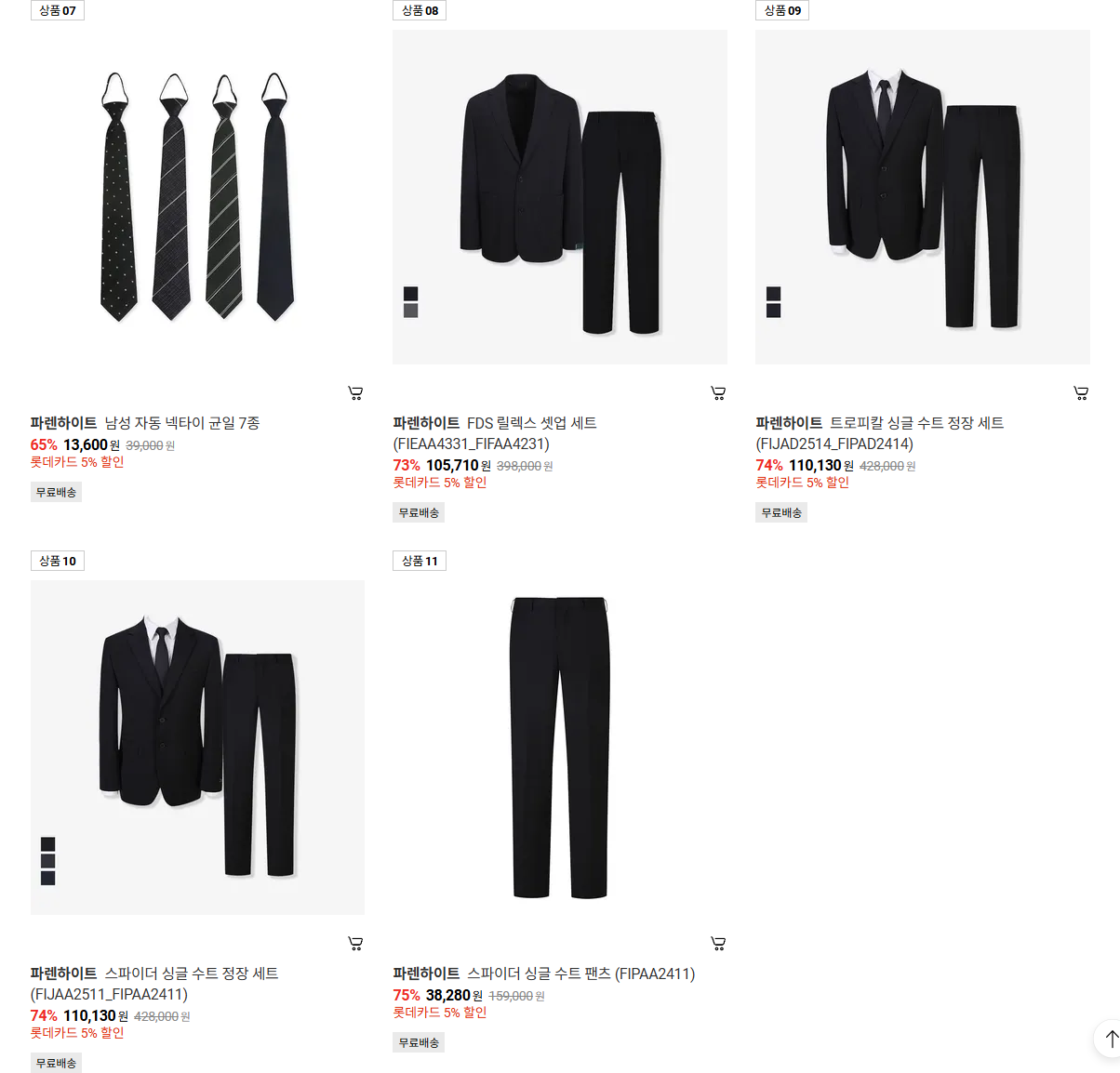Open 스파이더 싱글 수트 팬츠 image
This screenshot has height=1073, width=1120.
point(560,748)
